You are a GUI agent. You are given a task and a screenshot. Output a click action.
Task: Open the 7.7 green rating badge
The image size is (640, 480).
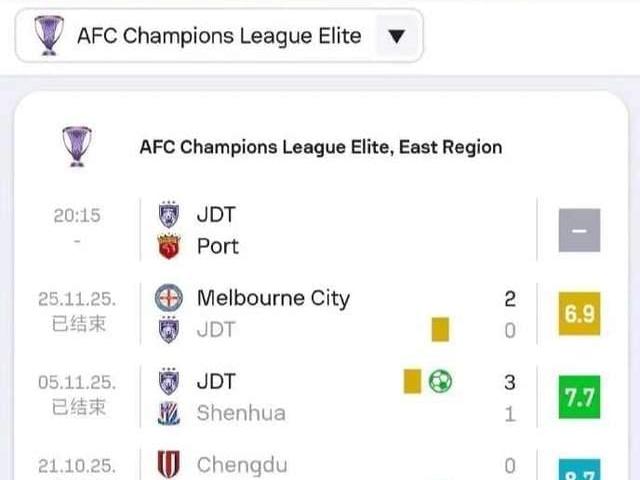pos(580,397)
